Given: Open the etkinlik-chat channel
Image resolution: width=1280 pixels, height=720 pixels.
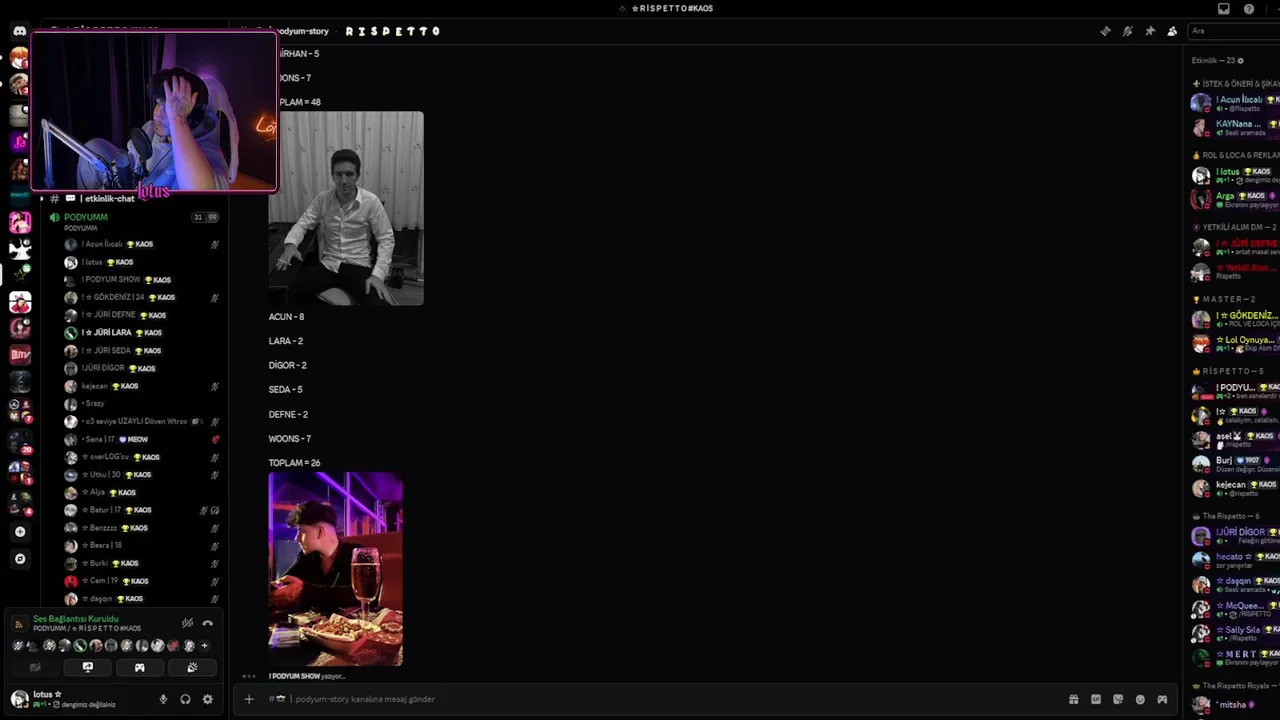Looking at the screenshot, I should pos(109,199).
